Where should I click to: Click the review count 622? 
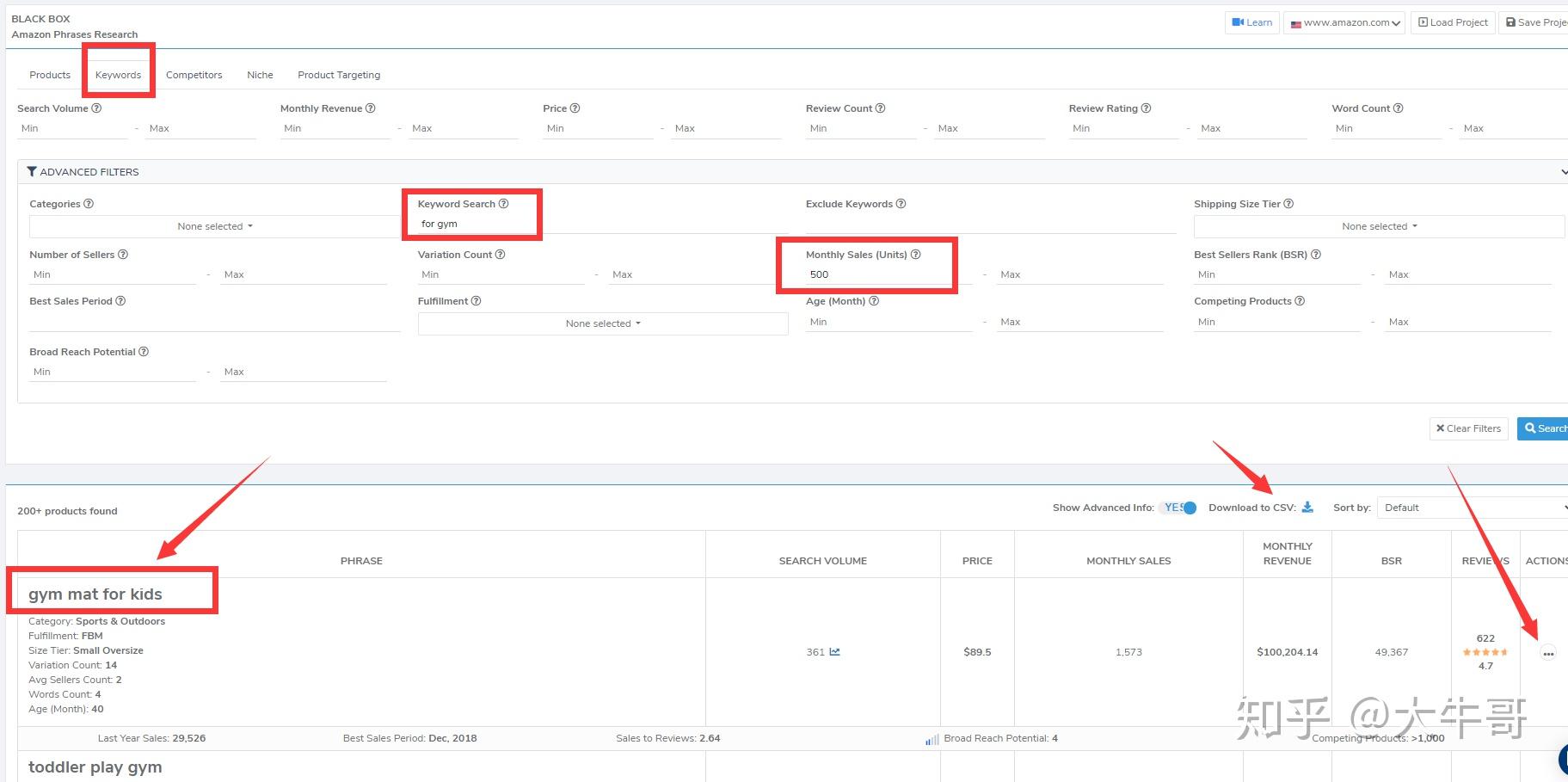(x=1485, y=638)
